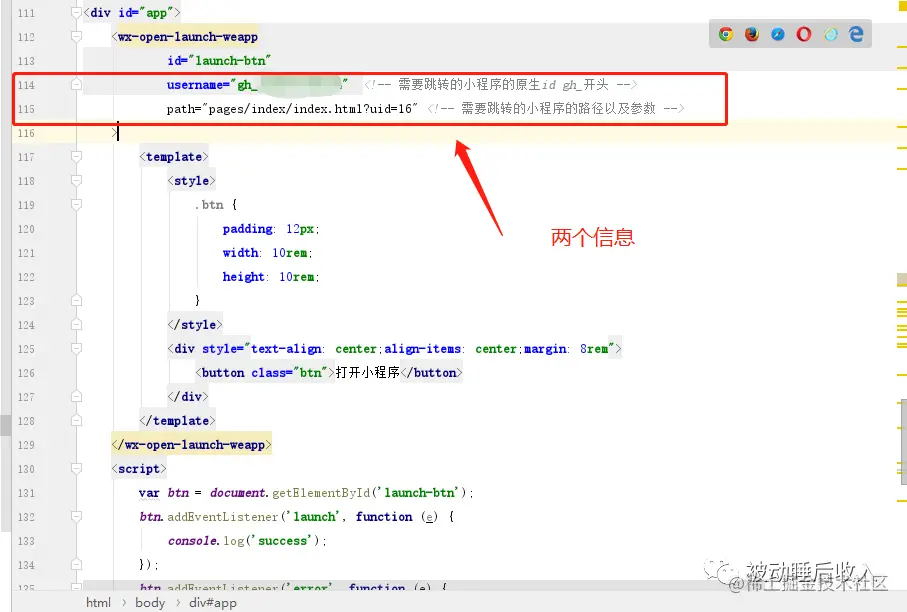Image resolution: width=907 pixels, height=612 pixels.
Task: Open page preview in Opera browser
Action: 804,34
